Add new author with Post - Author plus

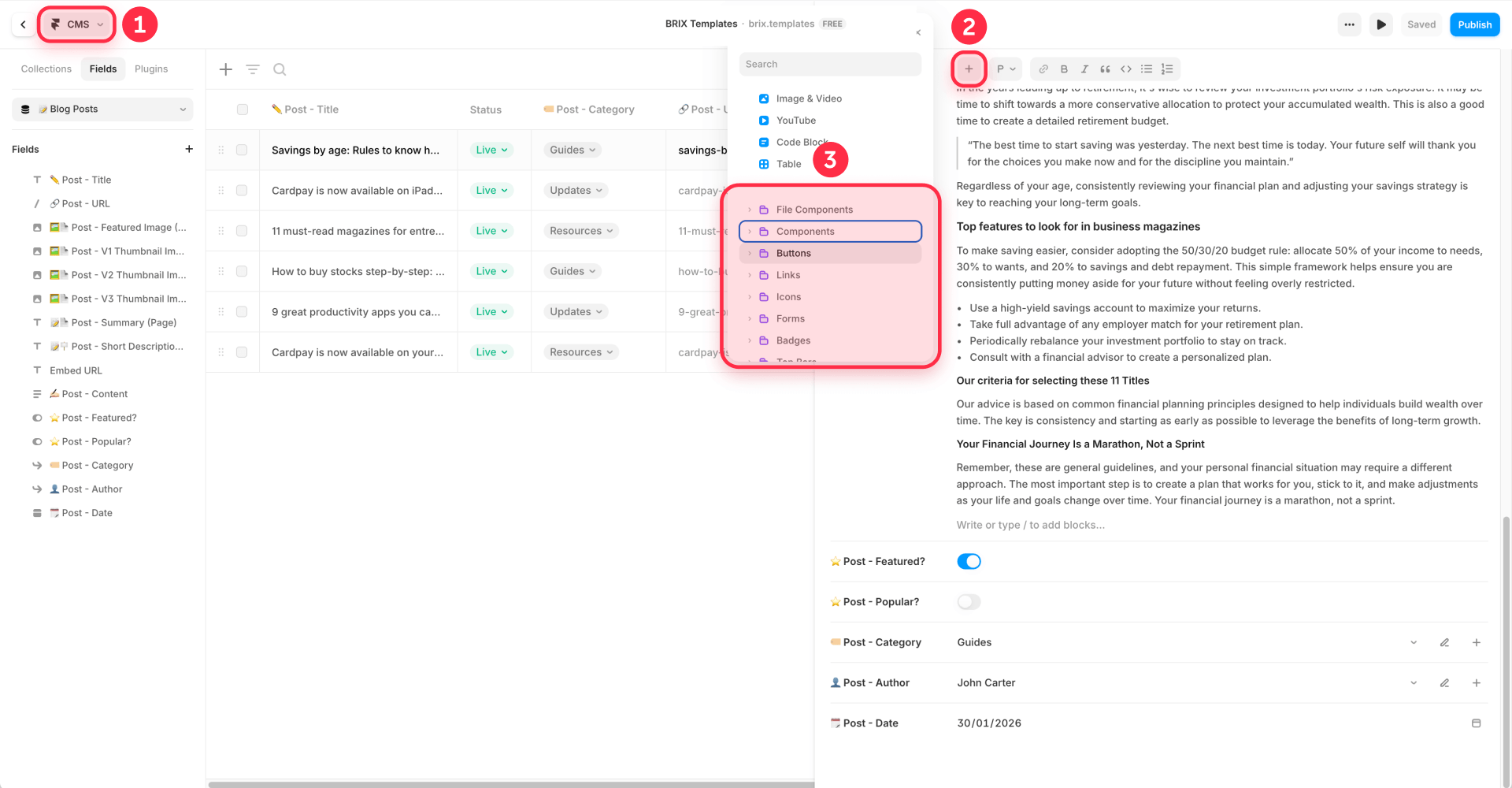point(1477,683)
